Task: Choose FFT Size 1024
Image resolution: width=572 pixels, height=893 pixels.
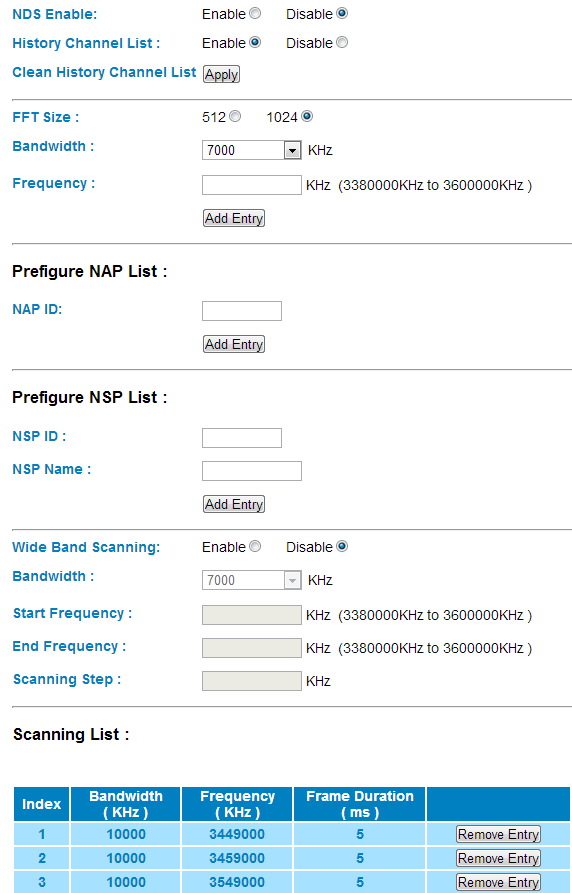Action: (x=307, y=116)
